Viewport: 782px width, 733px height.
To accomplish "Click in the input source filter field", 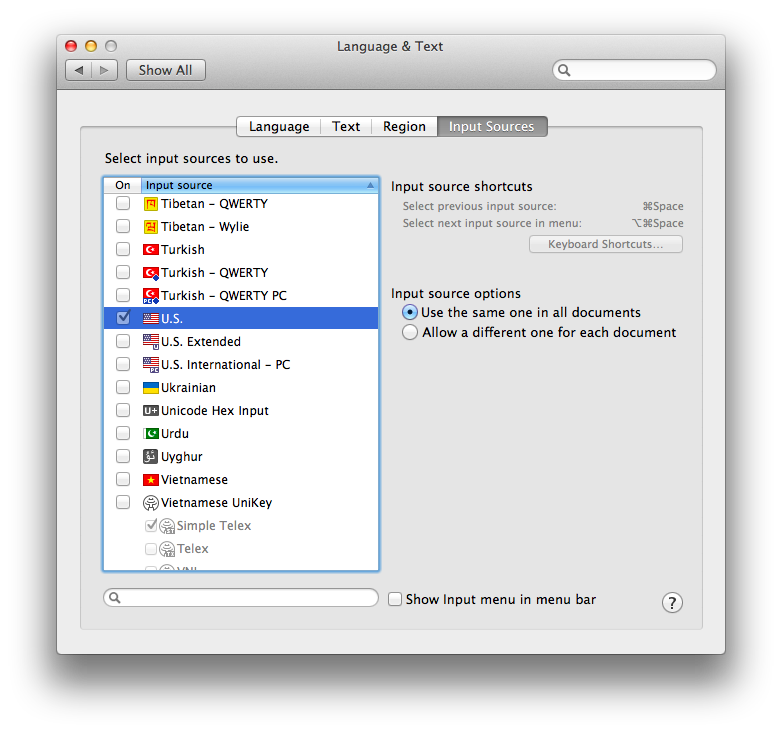I will pyautogui.click(x=241, y=597).
